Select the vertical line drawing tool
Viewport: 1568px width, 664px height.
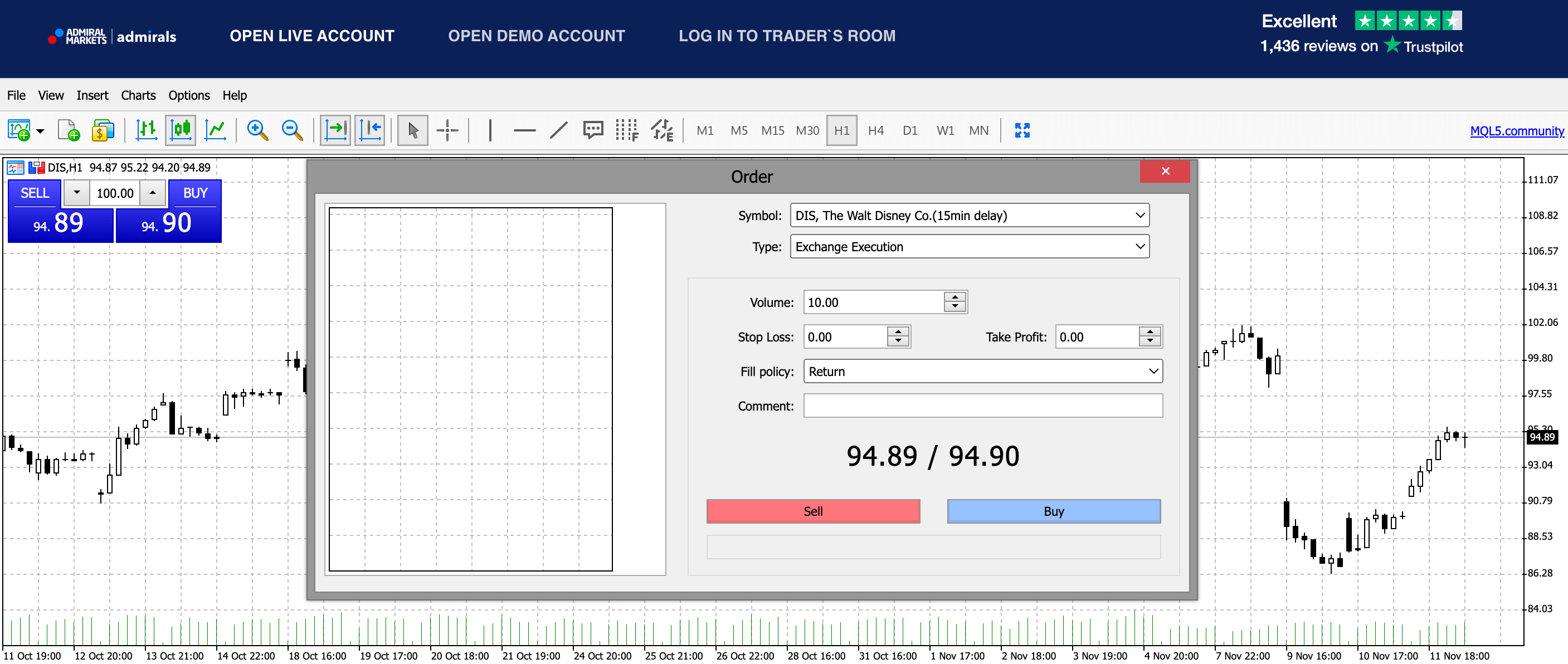pos(490,130)
